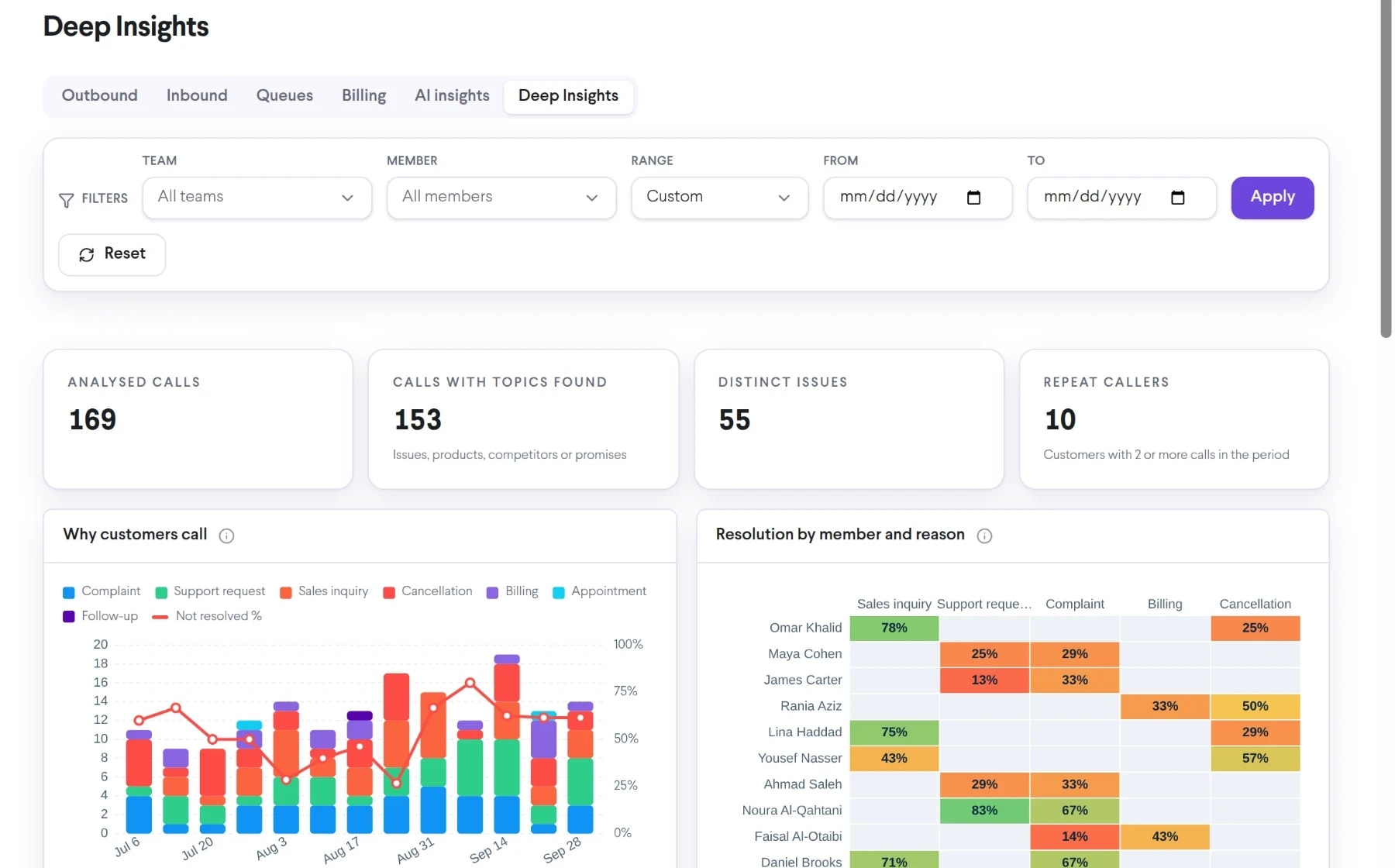This screenshot has height=868, width=1395.
Task: Click Omar Khalid's 78% Sales inquiry cell
Action: [894, 628]
